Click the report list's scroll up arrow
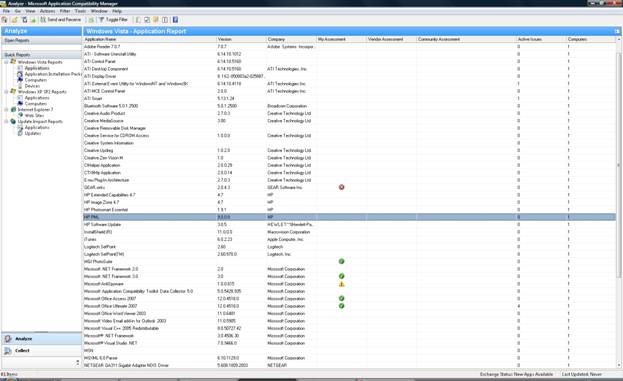This screenshot has height=381, width=623. click(x=619, y=39)
